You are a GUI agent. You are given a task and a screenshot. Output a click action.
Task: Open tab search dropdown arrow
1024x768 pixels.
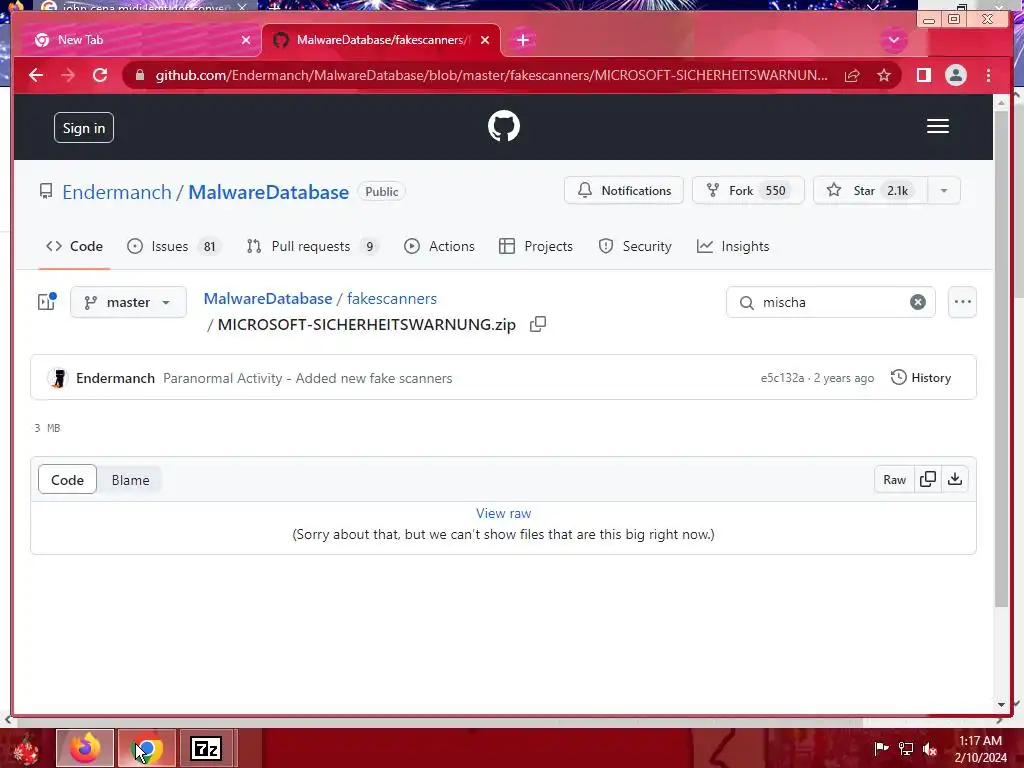[893, 40]
